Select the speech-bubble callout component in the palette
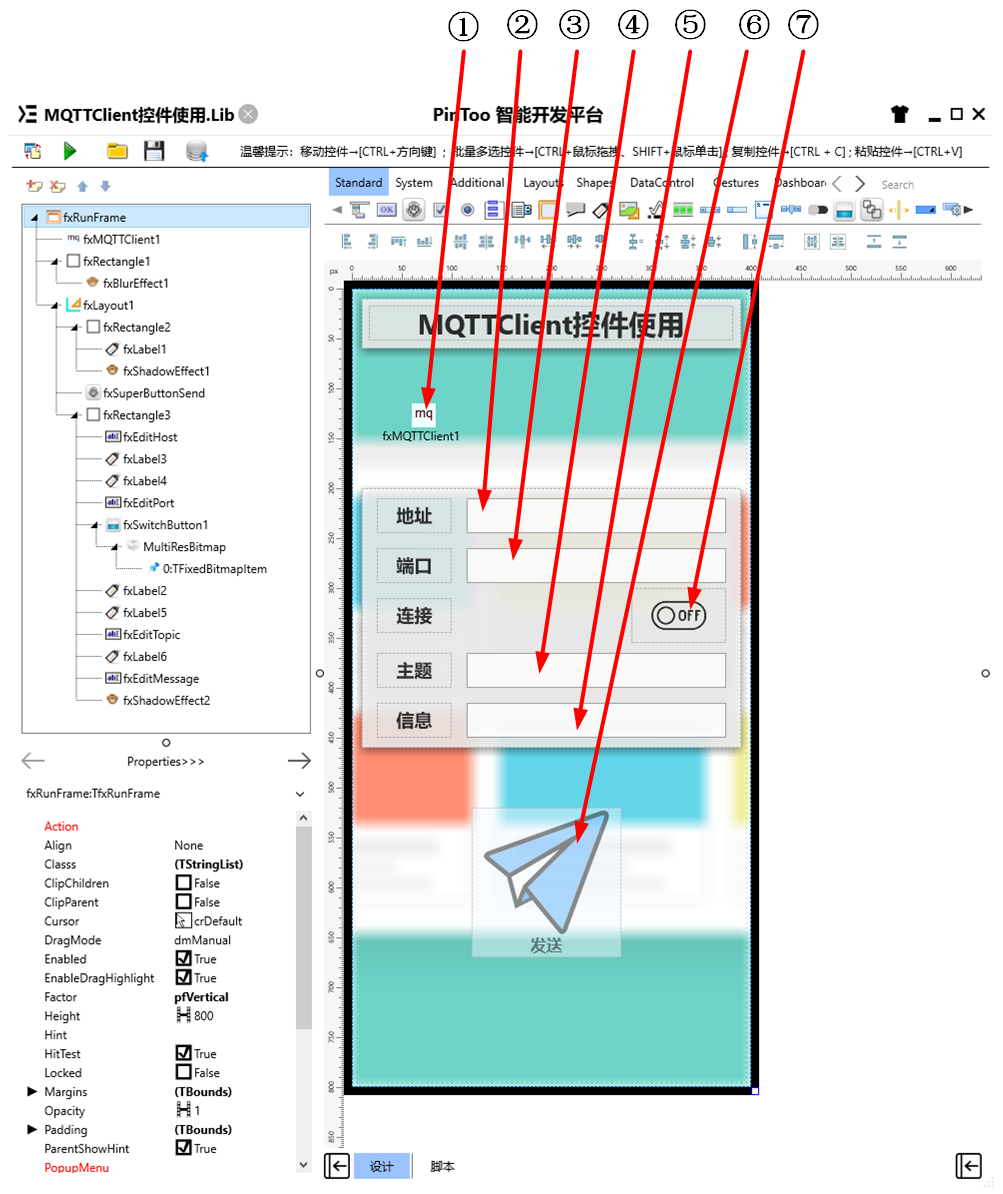Image resolution: width=1003 pixels, height=1194 pixels. pyautogui.click(x=575, y=209)
